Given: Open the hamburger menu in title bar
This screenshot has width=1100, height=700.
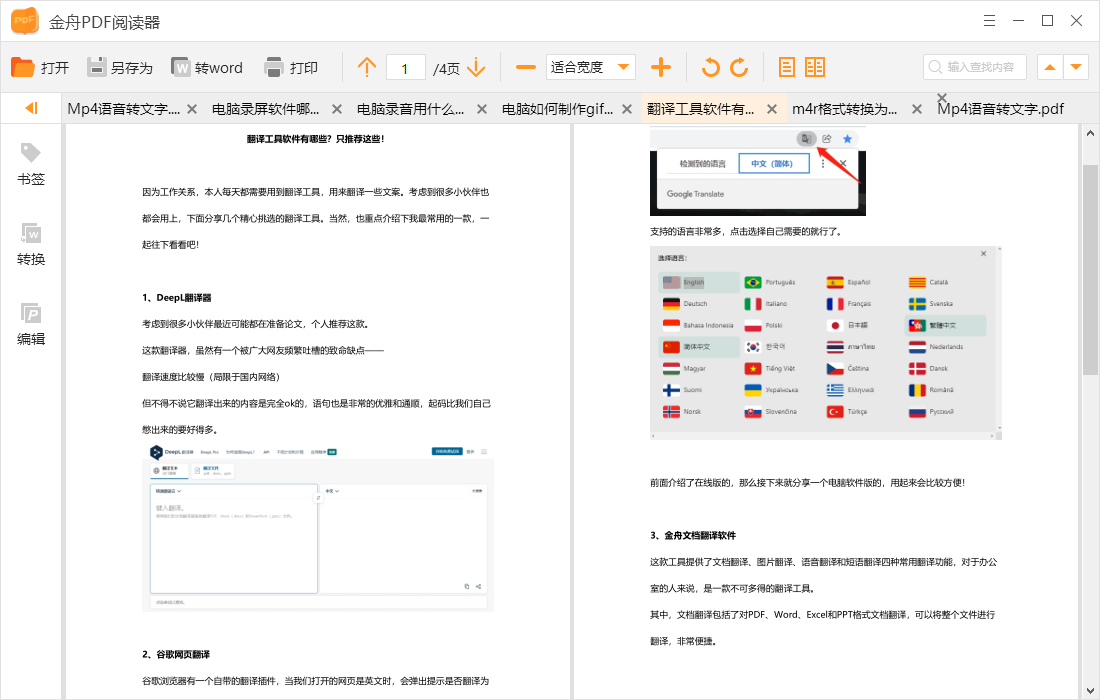Looking at the screenshot, I should (x=989, y=21).
